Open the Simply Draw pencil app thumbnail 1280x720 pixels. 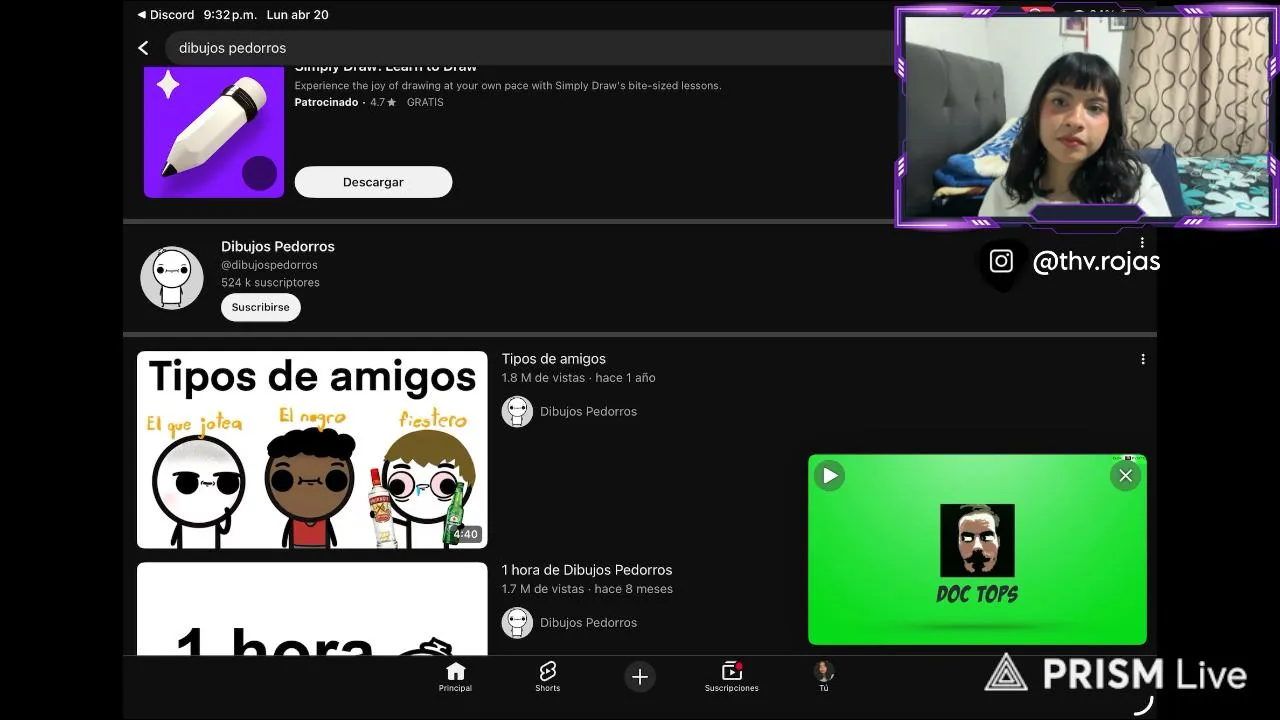(214, 132)
